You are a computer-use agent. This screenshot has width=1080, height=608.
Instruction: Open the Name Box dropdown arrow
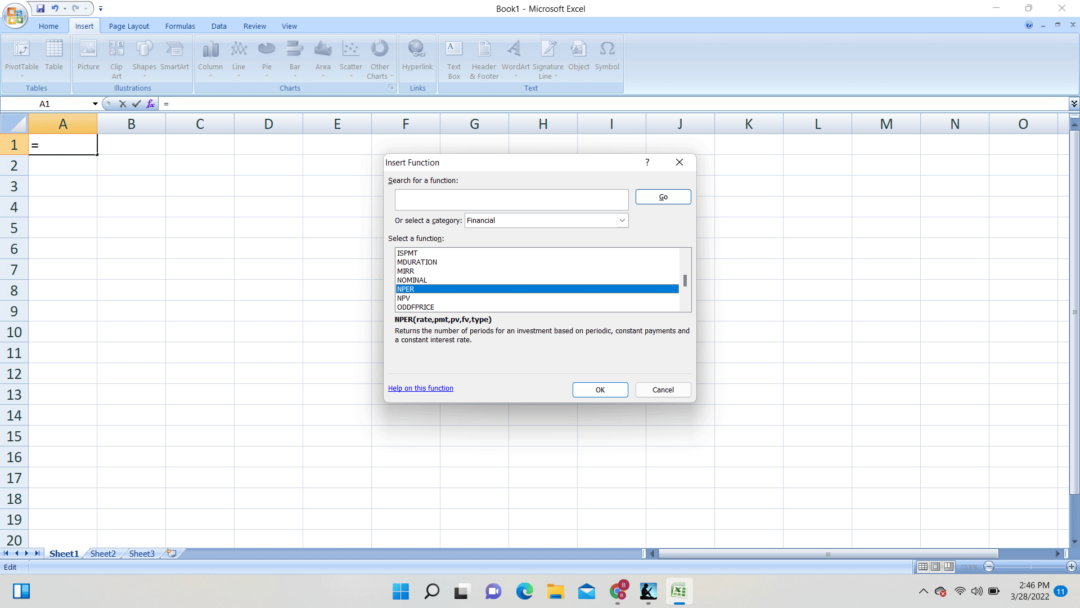point(95,104)
